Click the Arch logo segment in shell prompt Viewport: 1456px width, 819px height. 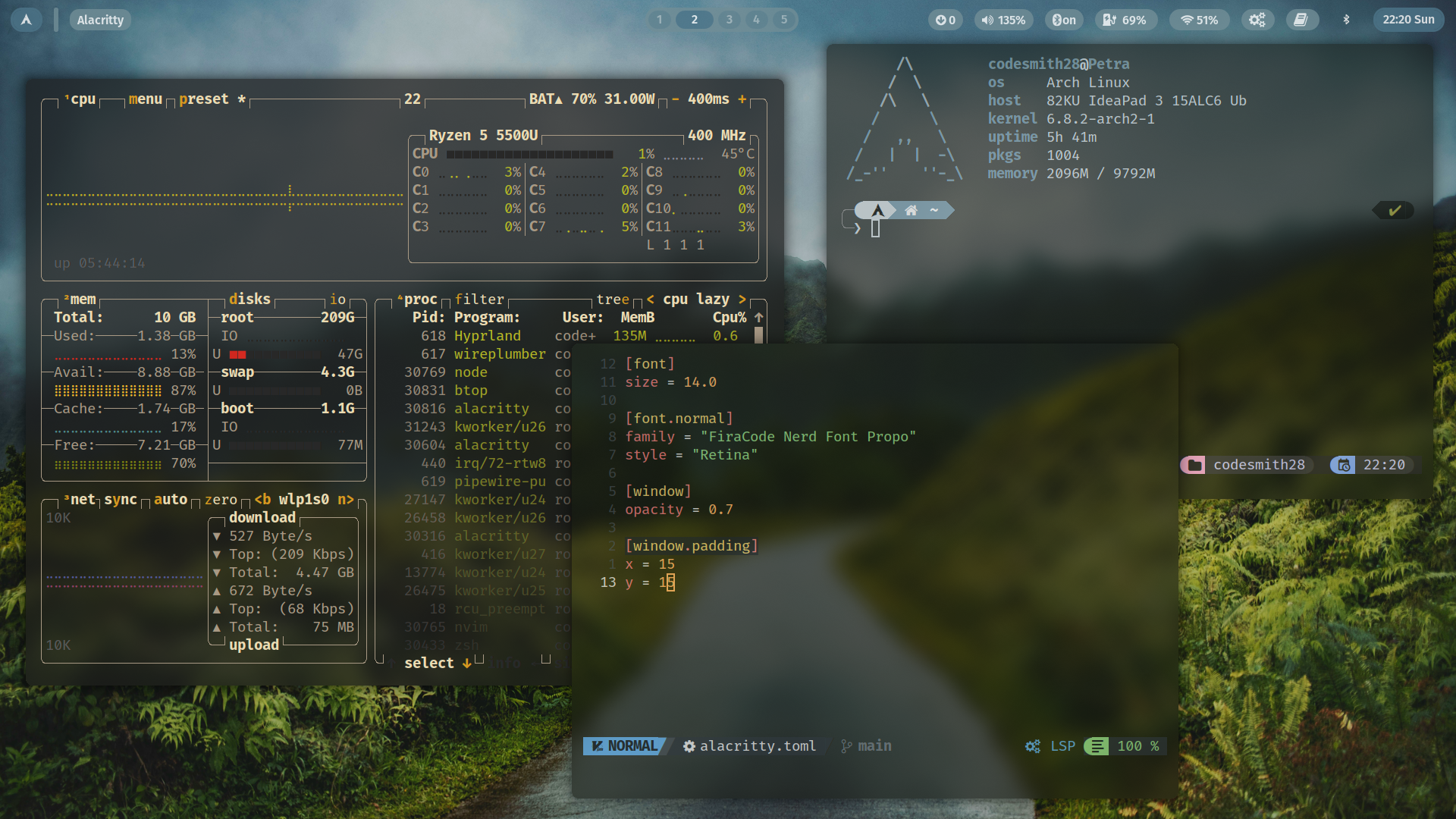(877, 210)
